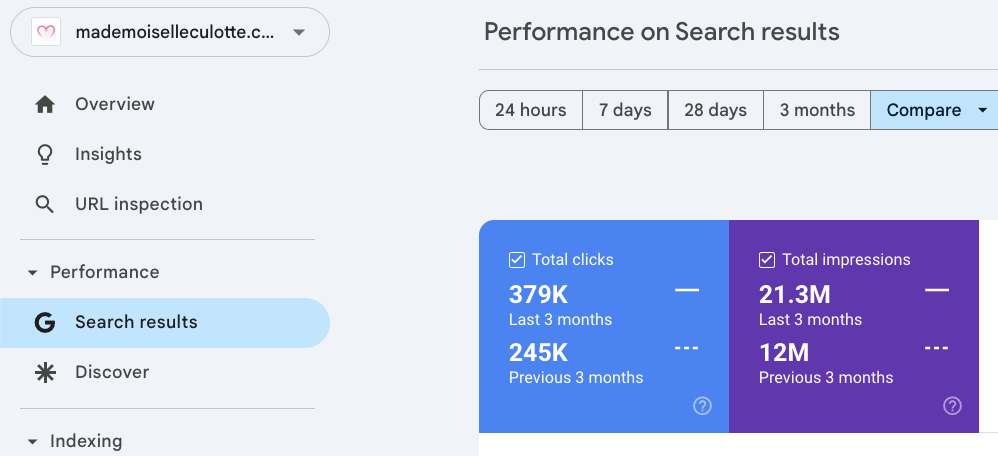Open Discover performance report

112,372
